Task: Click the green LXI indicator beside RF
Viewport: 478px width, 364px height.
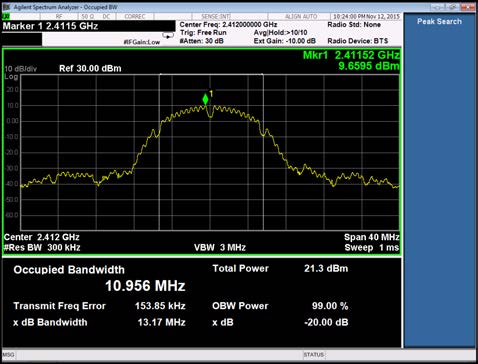Action: pos(6,16)
